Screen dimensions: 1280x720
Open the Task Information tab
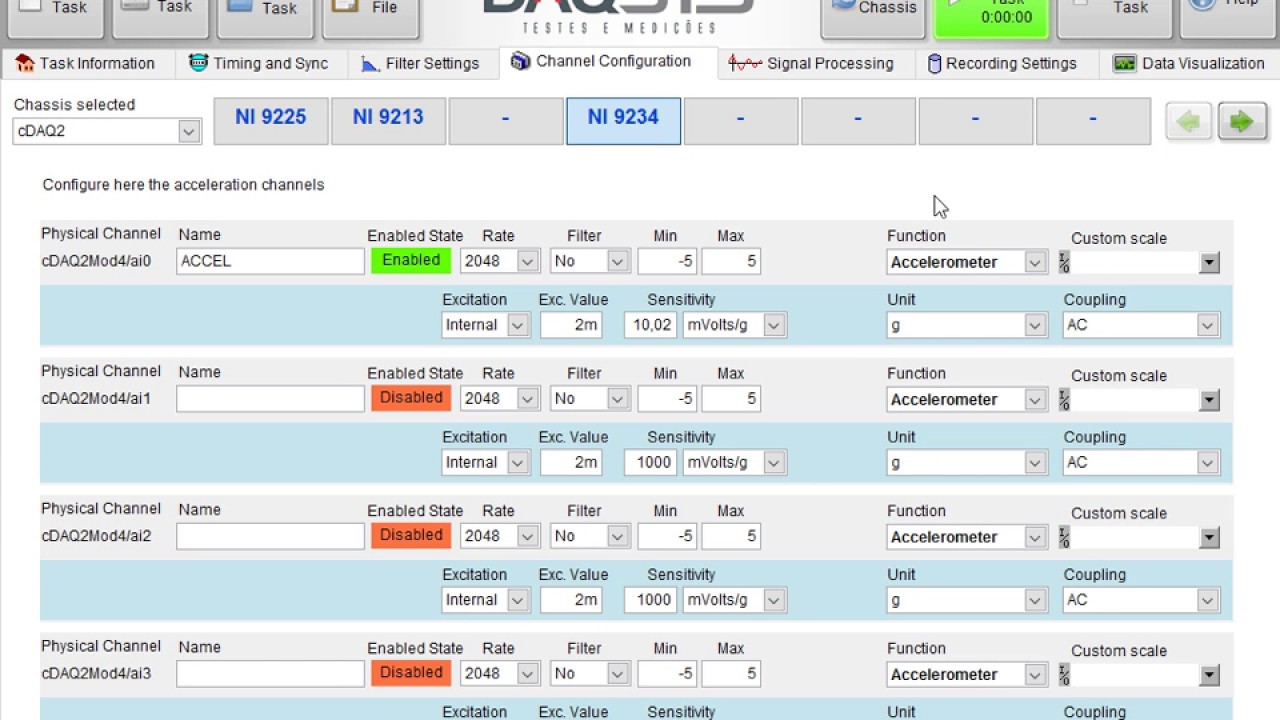(86, 63)
